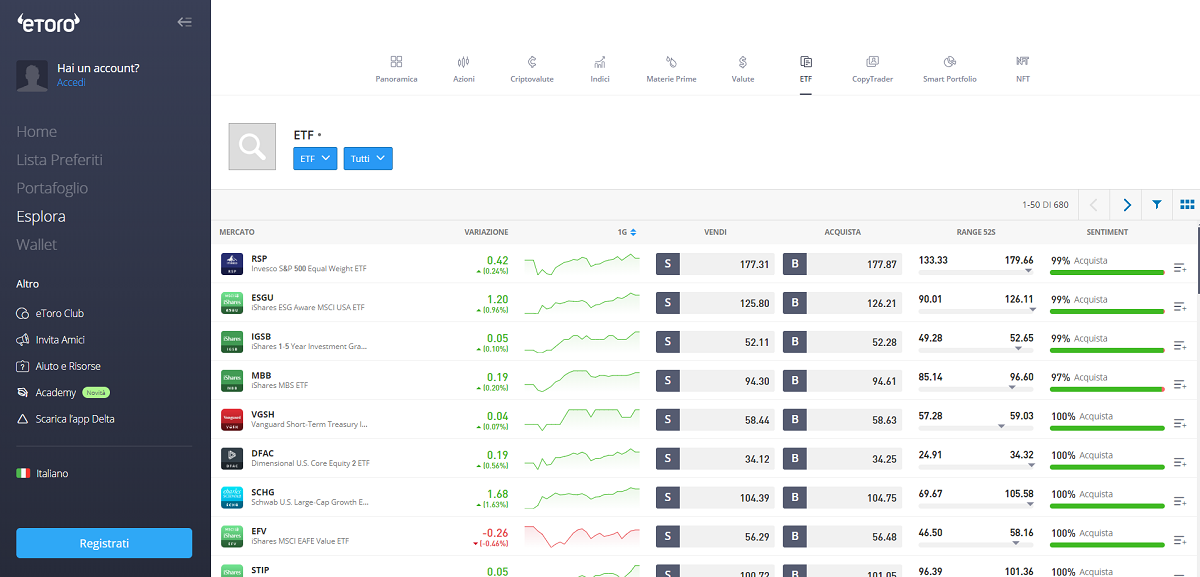Select the ETF tab

coord(806,69)
